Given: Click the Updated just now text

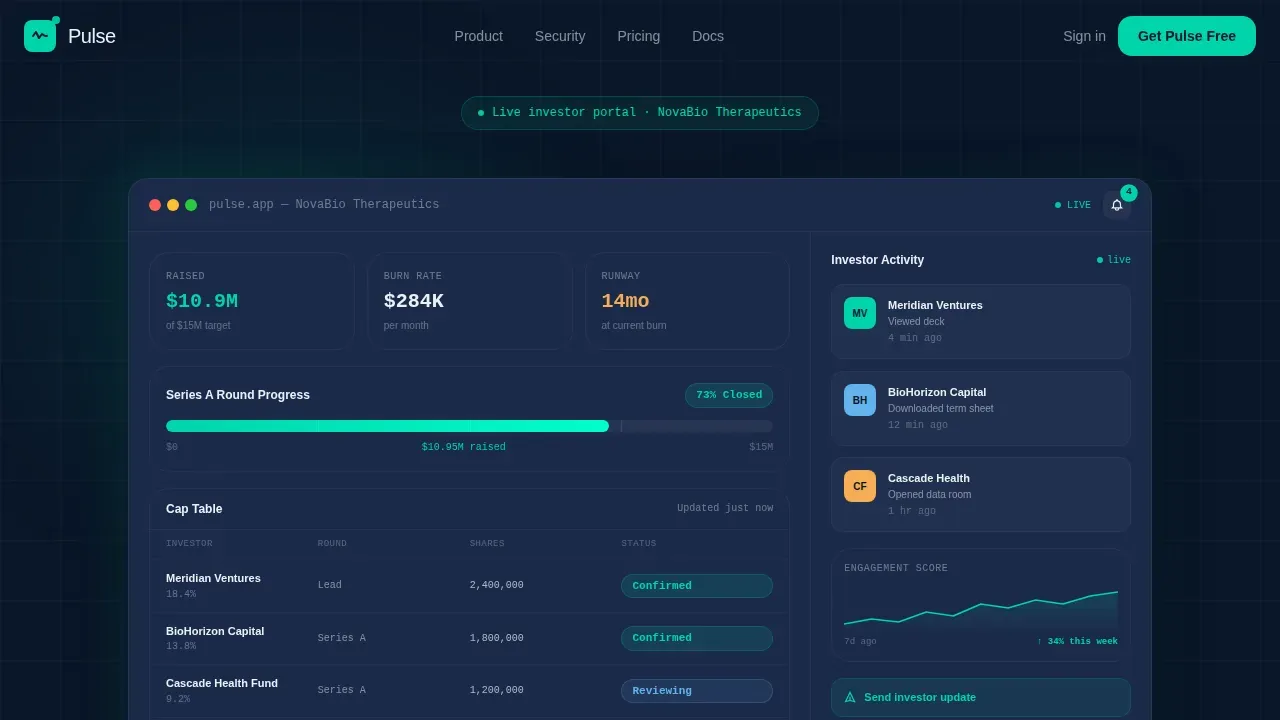Looking at the screenshot, I should pyautogui.click(x=725, y=509).
